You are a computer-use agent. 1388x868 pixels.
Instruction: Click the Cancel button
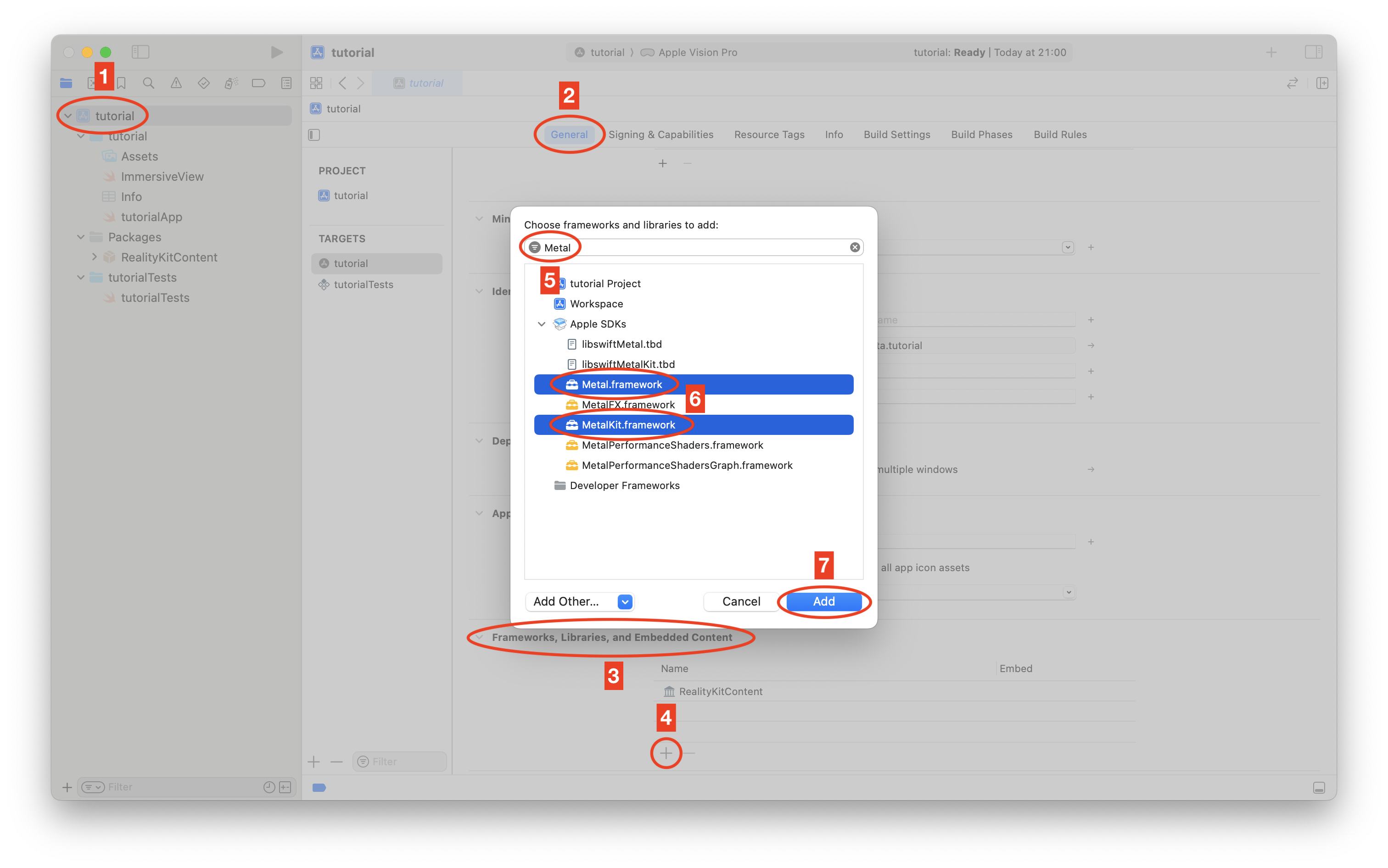741,601
